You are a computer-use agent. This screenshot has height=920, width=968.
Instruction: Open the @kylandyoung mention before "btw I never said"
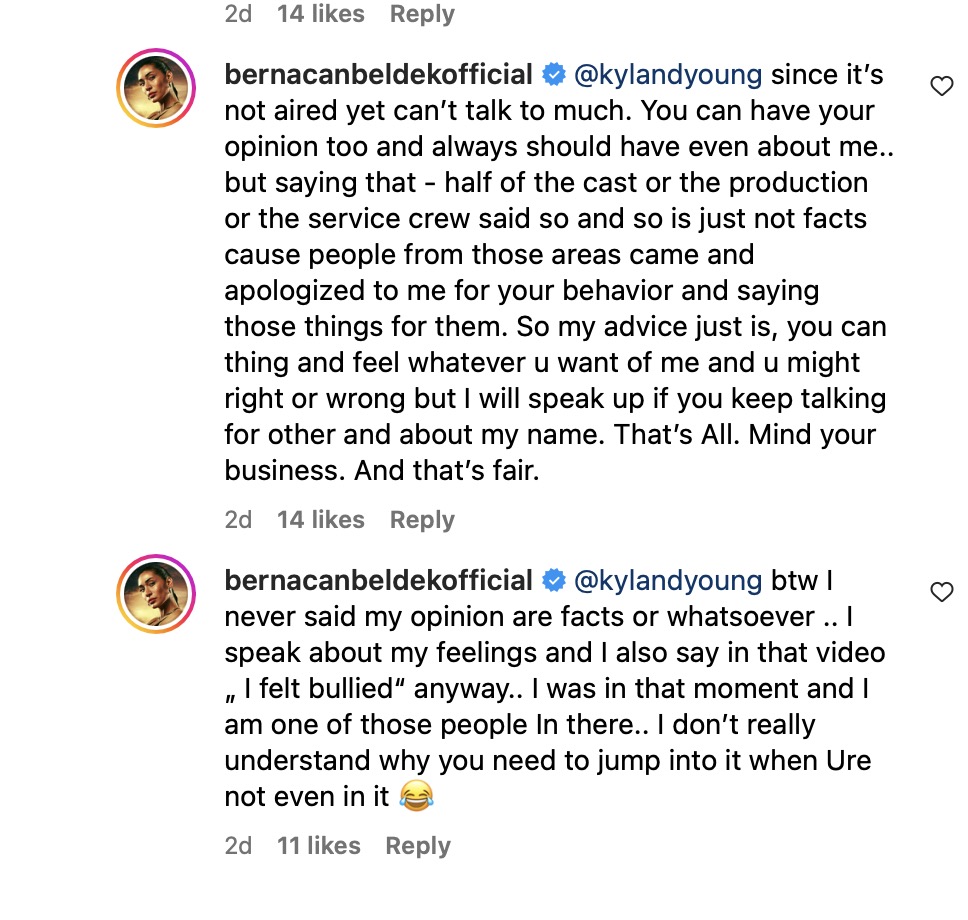(x=669, y=581)
